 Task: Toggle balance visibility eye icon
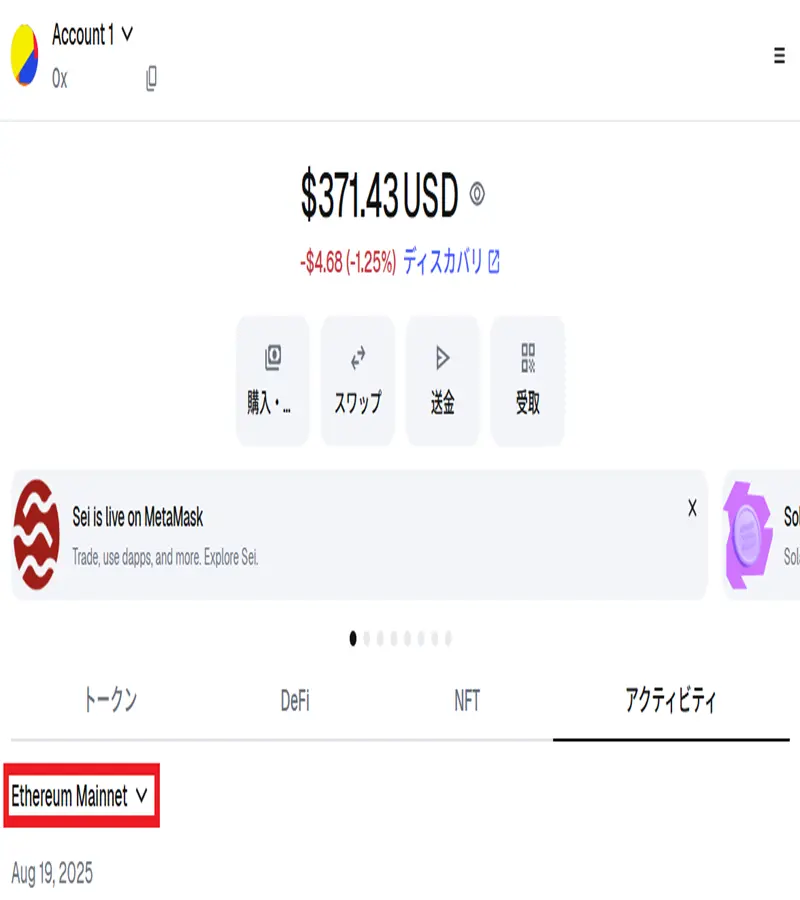477,194
